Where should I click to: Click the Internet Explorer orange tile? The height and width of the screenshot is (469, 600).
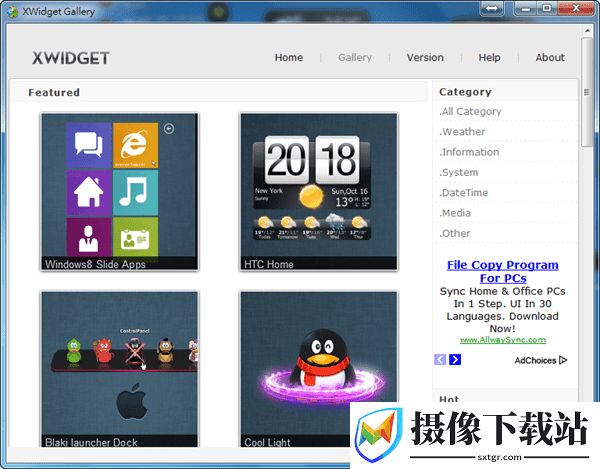pyautogui.click(x=135, y=145)
